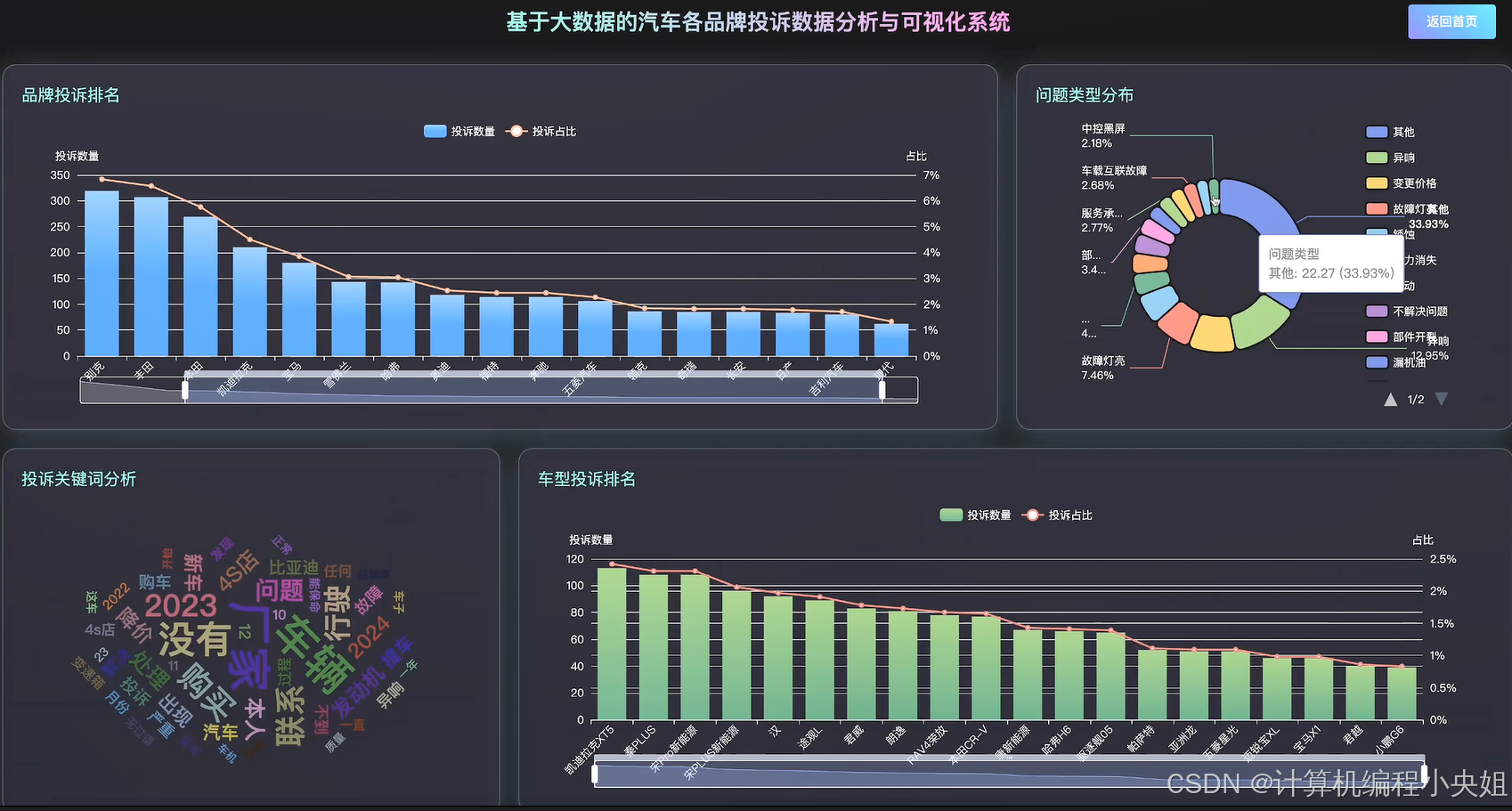Click word 比亚迪 in the word cloud
Screen dimensions: 1512x811
tap(294, 567)
